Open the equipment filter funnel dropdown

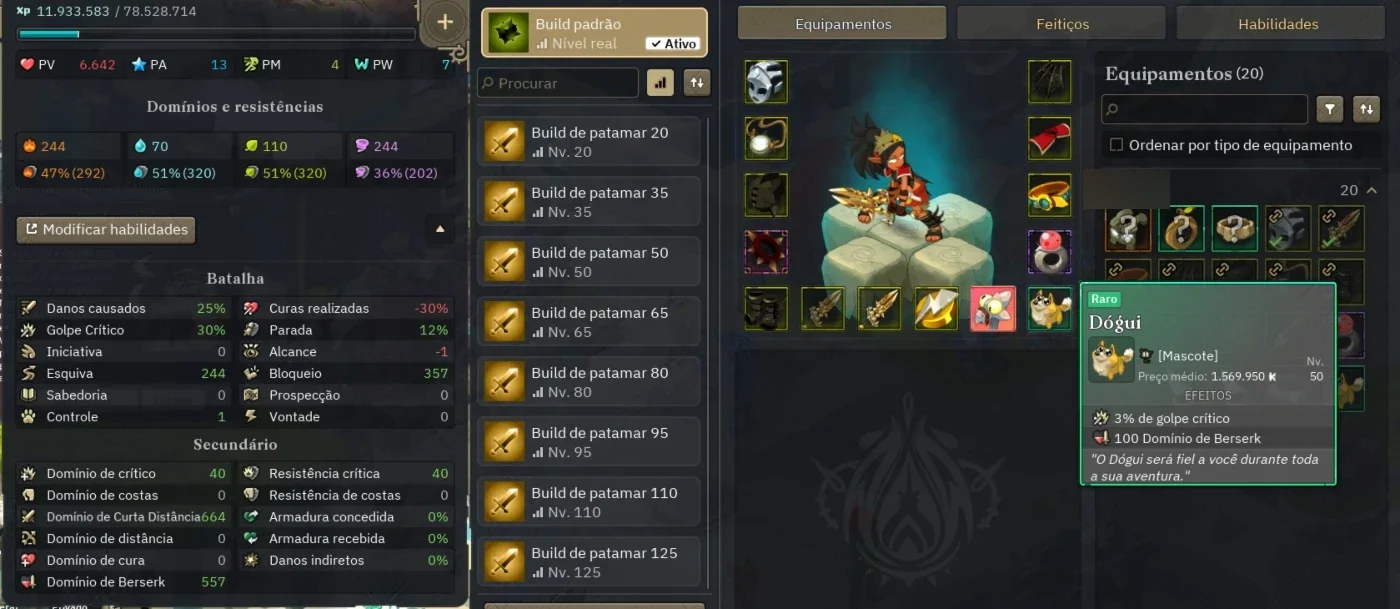coord(1330,109)
